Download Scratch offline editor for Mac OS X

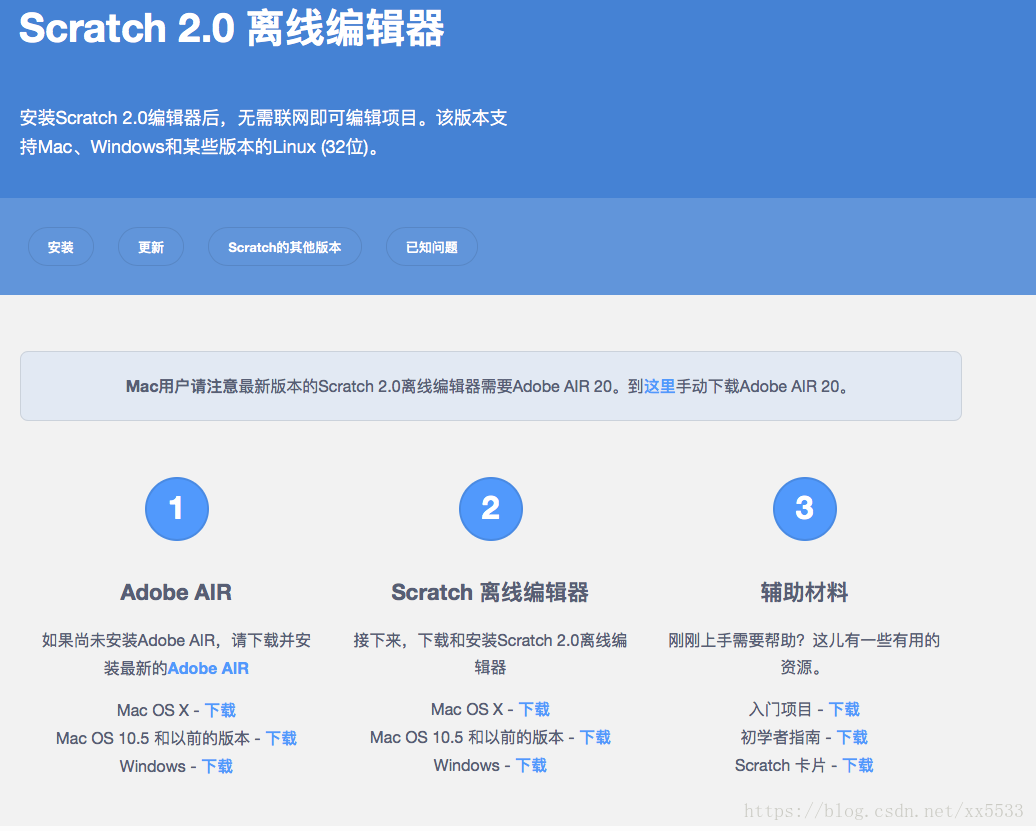pos(534,709)
